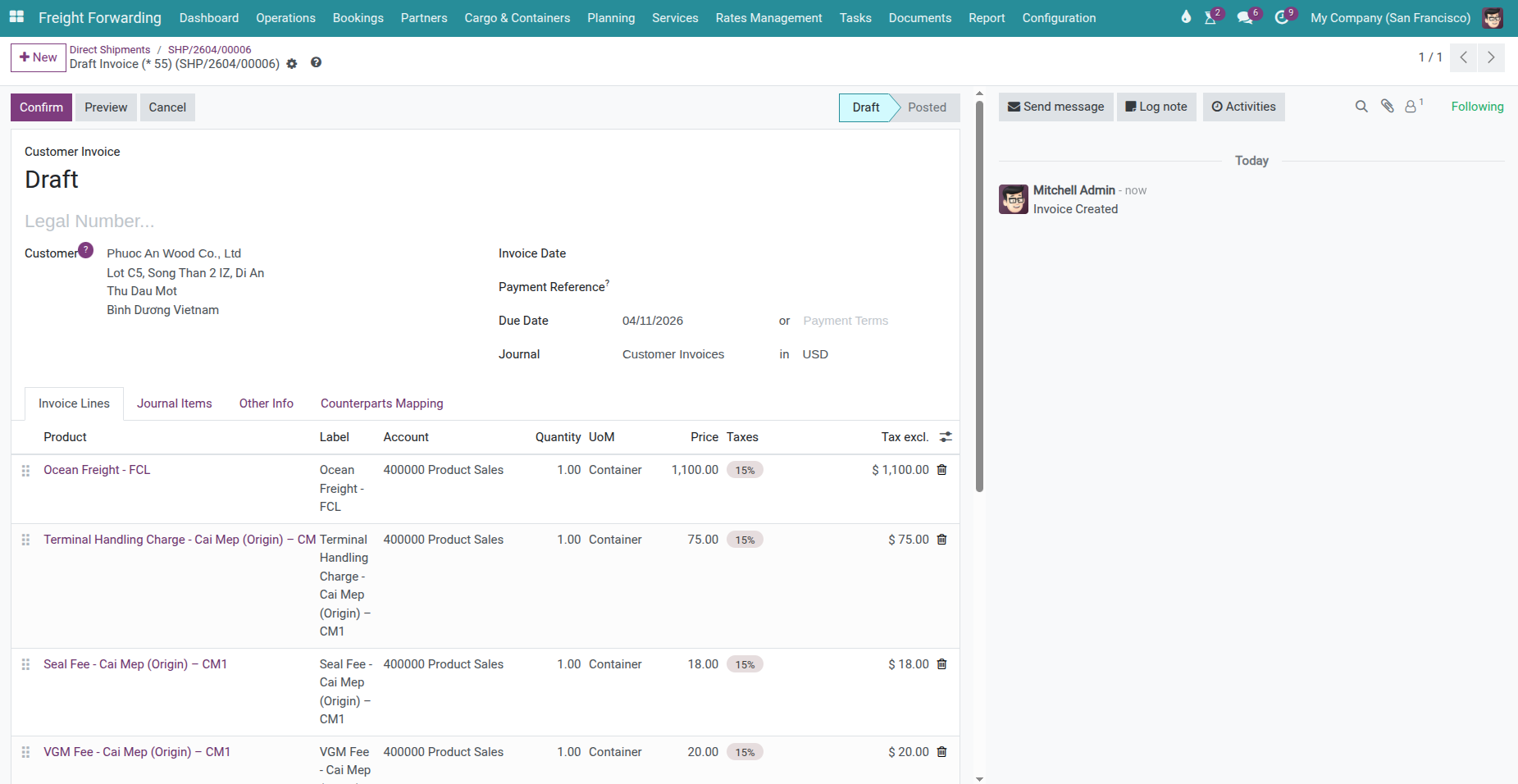Open the Counterparts Mapping tab
This screenshot has height=784, width=1518.
click(381, 403)
